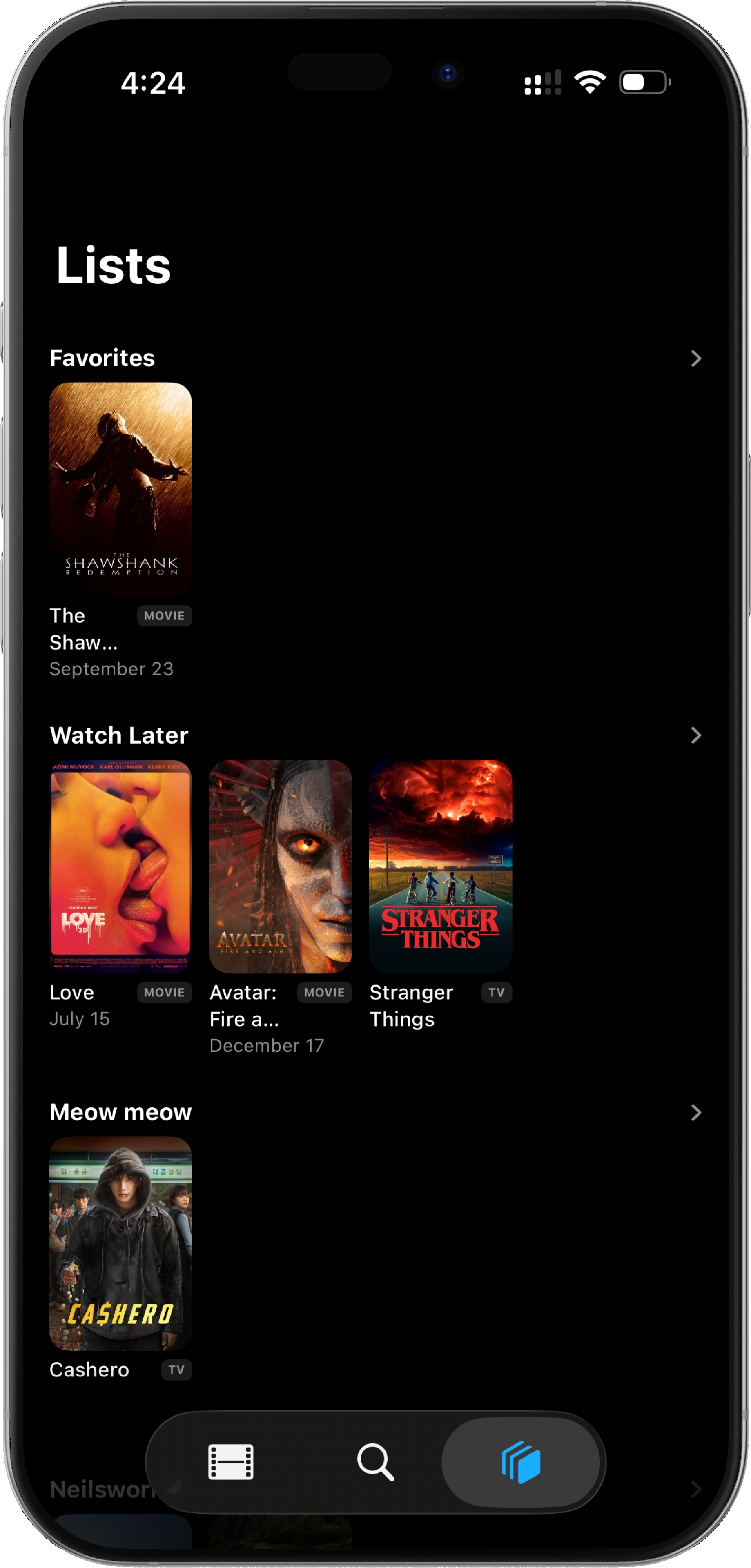Screen dimensions: 751x1568
Task: Tap the TV badge next to Cashero
Action: coord(176,1370)
